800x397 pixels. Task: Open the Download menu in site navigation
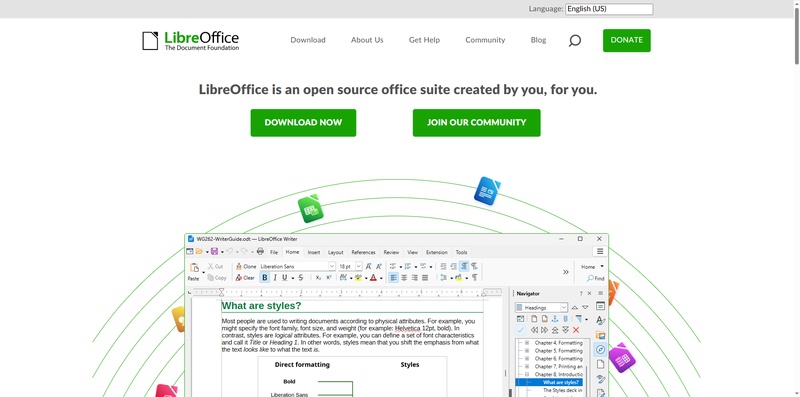pos(308,40)
